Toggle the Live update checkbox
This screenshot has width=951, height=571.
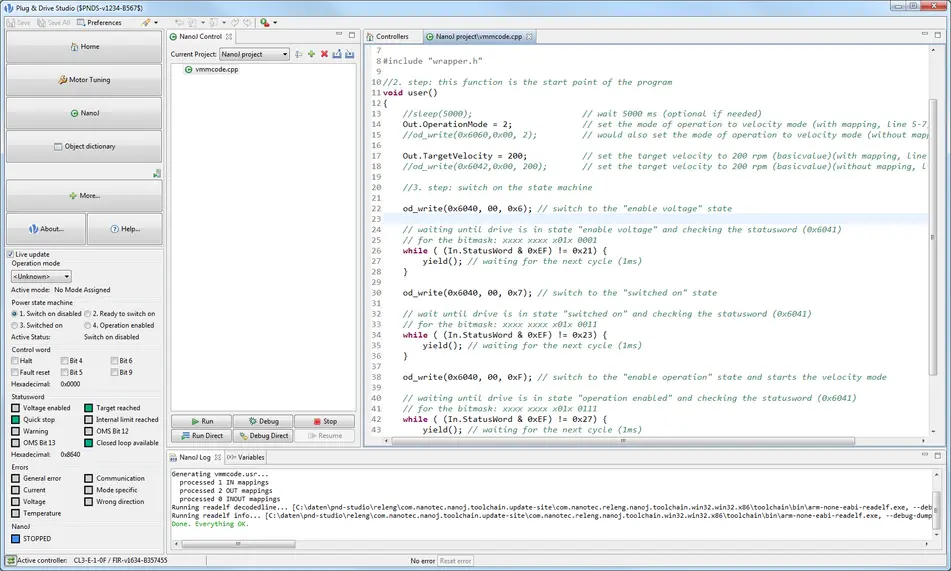coord(11,255)
